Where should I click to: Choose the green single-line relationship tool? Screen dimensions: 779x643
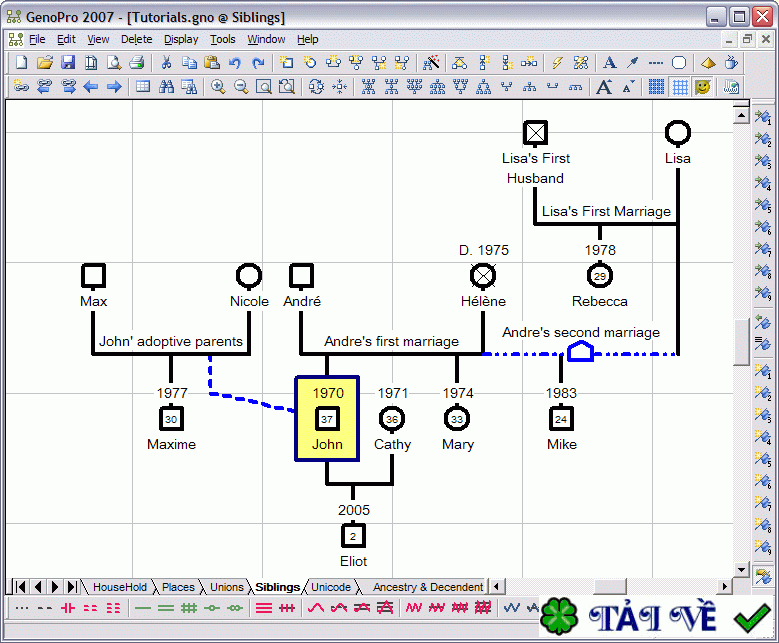point(143,608)
